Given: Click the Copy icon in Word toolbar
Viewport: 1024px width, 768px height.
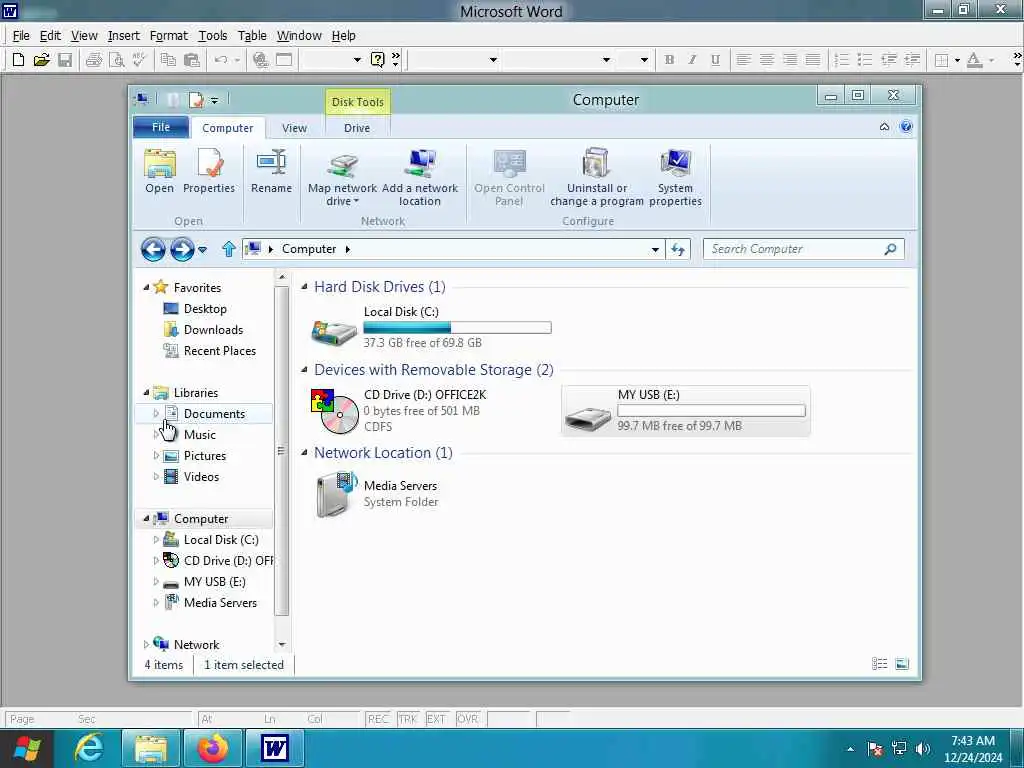Looking at the screenshot, I should point(168,60).
